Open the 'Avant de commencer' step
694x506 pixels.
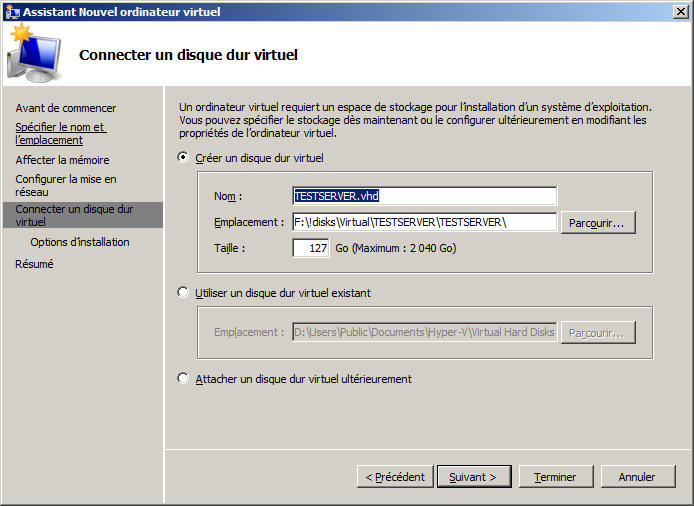(66, 108)
